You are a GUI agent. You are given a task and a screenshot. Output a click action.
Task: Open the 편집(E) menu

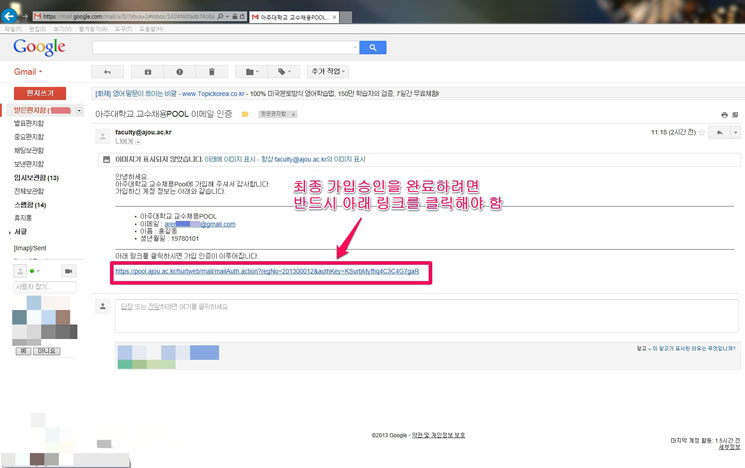point(38,29)
